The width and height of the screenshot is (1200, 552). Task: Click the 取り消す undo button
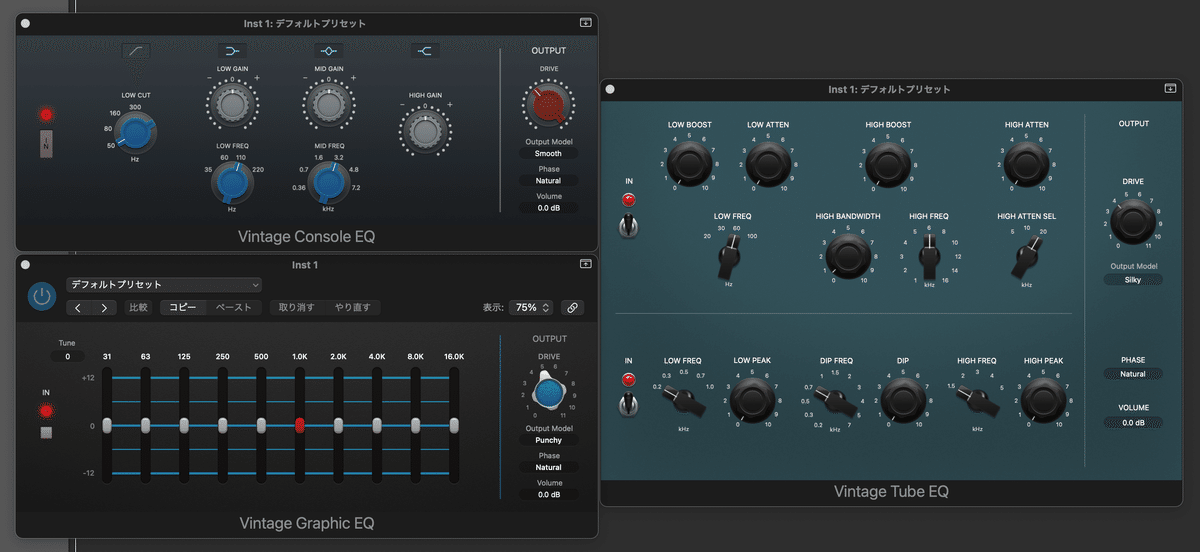coord(297,307)
